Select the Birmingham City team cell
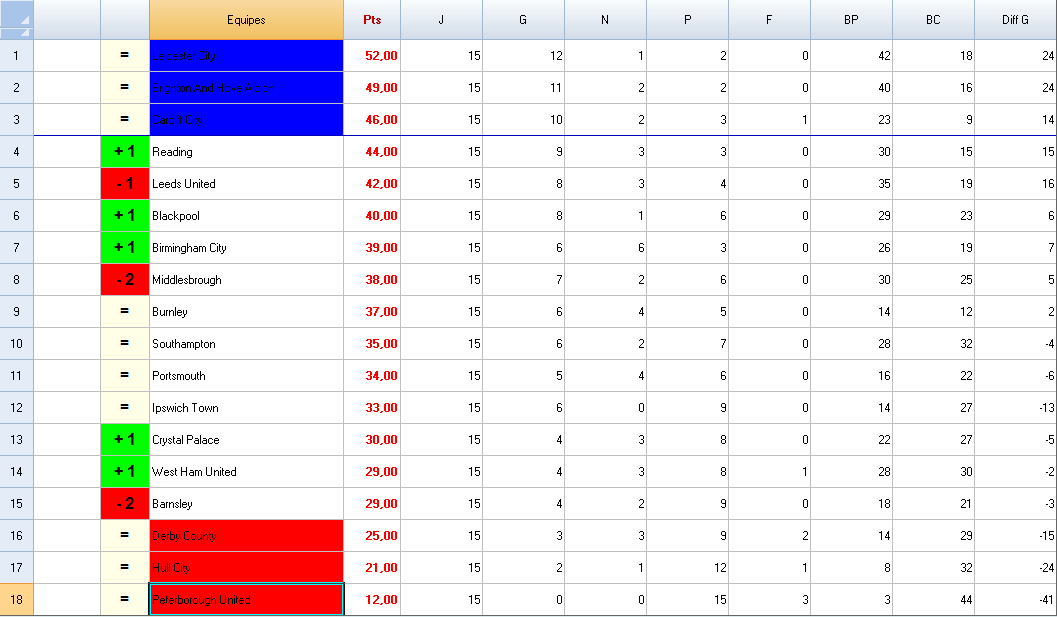 click(x=246, y=247)
